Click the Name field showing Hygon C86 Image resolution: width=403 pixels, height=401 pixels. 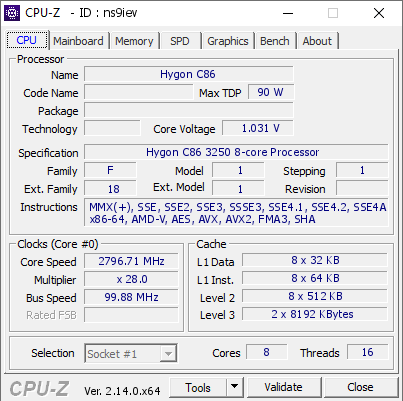click(x=189, y=74)
